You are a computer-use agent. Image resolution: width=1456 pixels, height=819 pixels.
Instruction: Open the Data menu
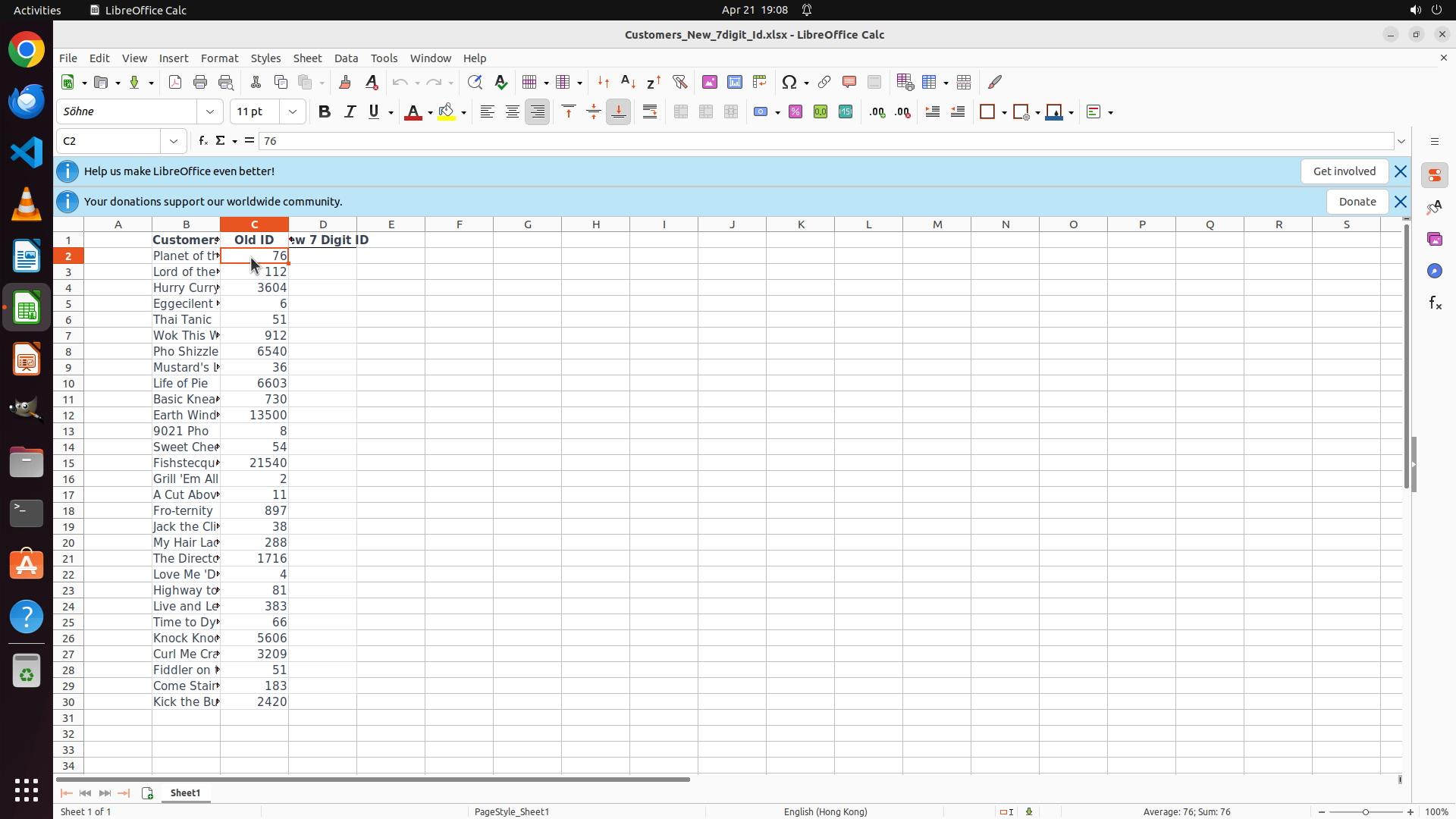[346, 58]
